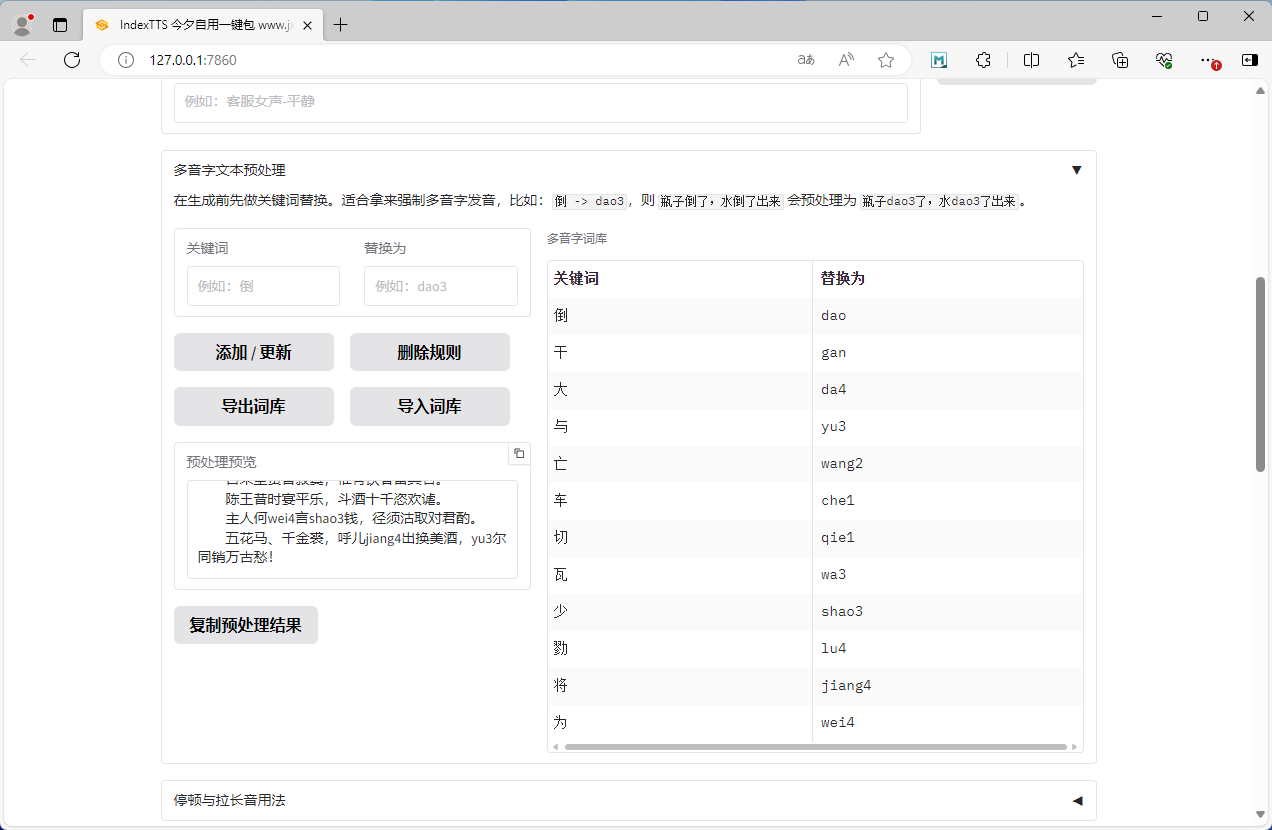Open the browser extensions puzzle icon
This screenshot has height=830, width=1272.
point(983,60)
